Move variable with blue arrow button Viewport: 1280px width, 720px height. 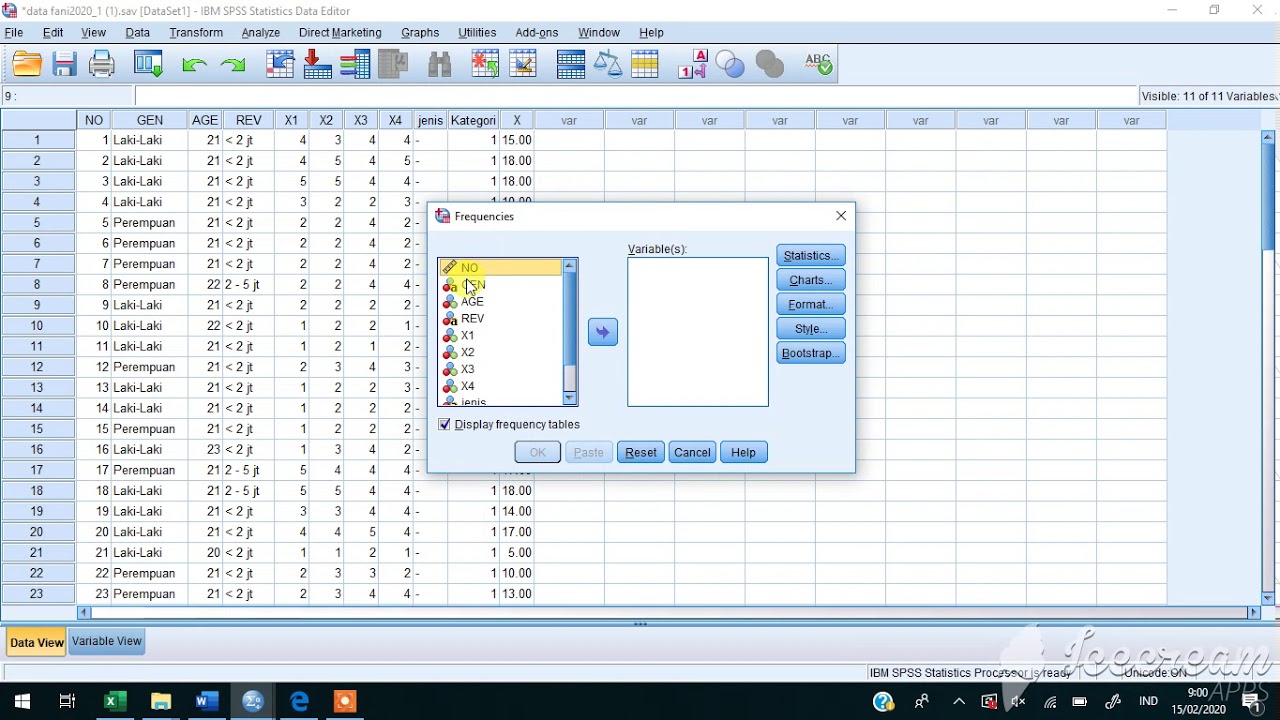tap(603, 332)
